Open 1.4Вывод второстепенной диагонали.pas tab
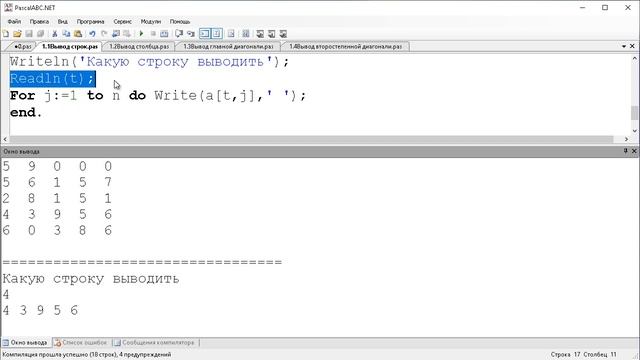The width and height of the screenshot is (640, 360). point(346,47)
